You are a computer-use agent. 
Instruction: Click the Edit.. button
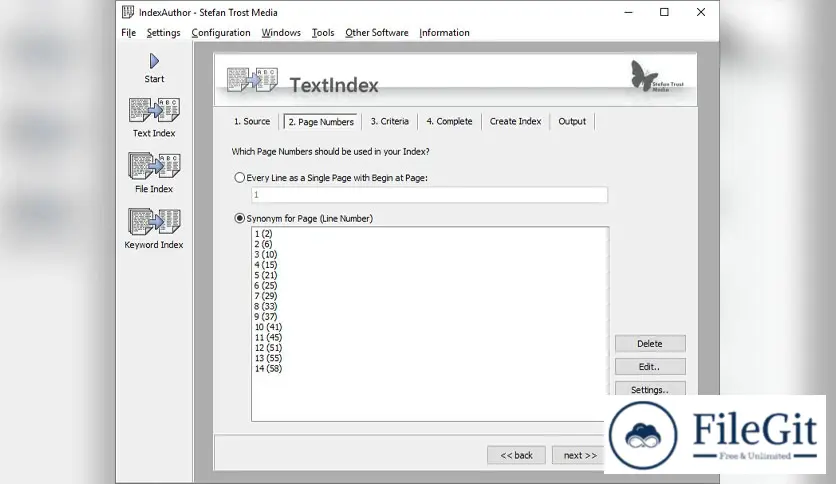pos(650,367)
